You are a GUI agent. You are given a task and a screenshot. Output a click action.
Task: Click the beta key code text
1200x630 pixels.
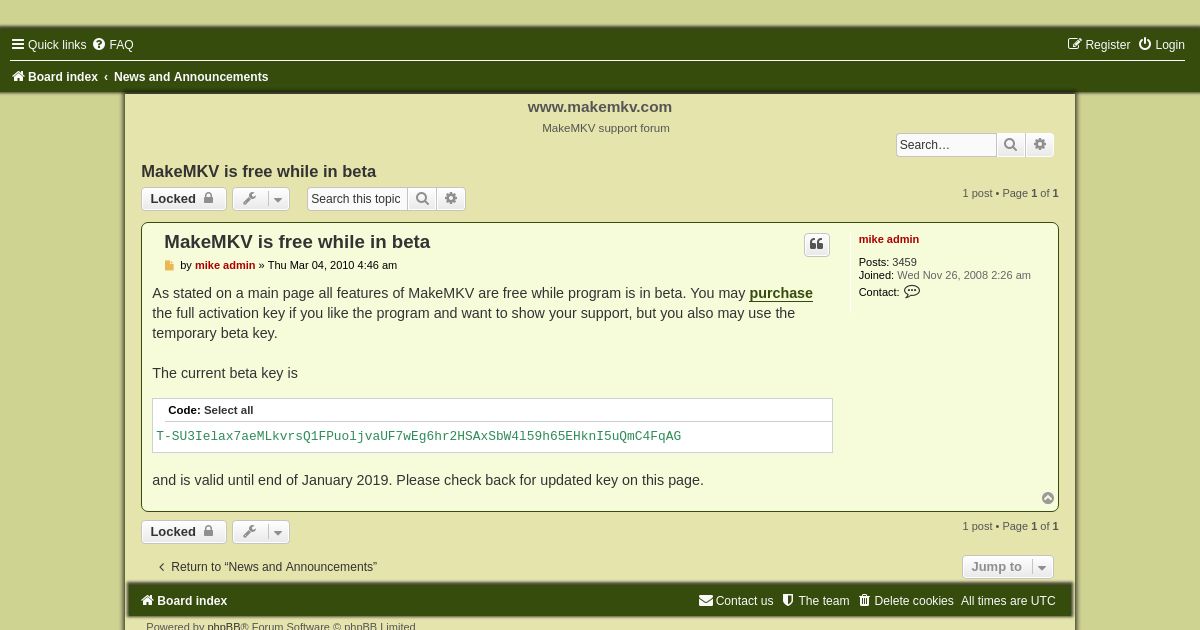419,437
